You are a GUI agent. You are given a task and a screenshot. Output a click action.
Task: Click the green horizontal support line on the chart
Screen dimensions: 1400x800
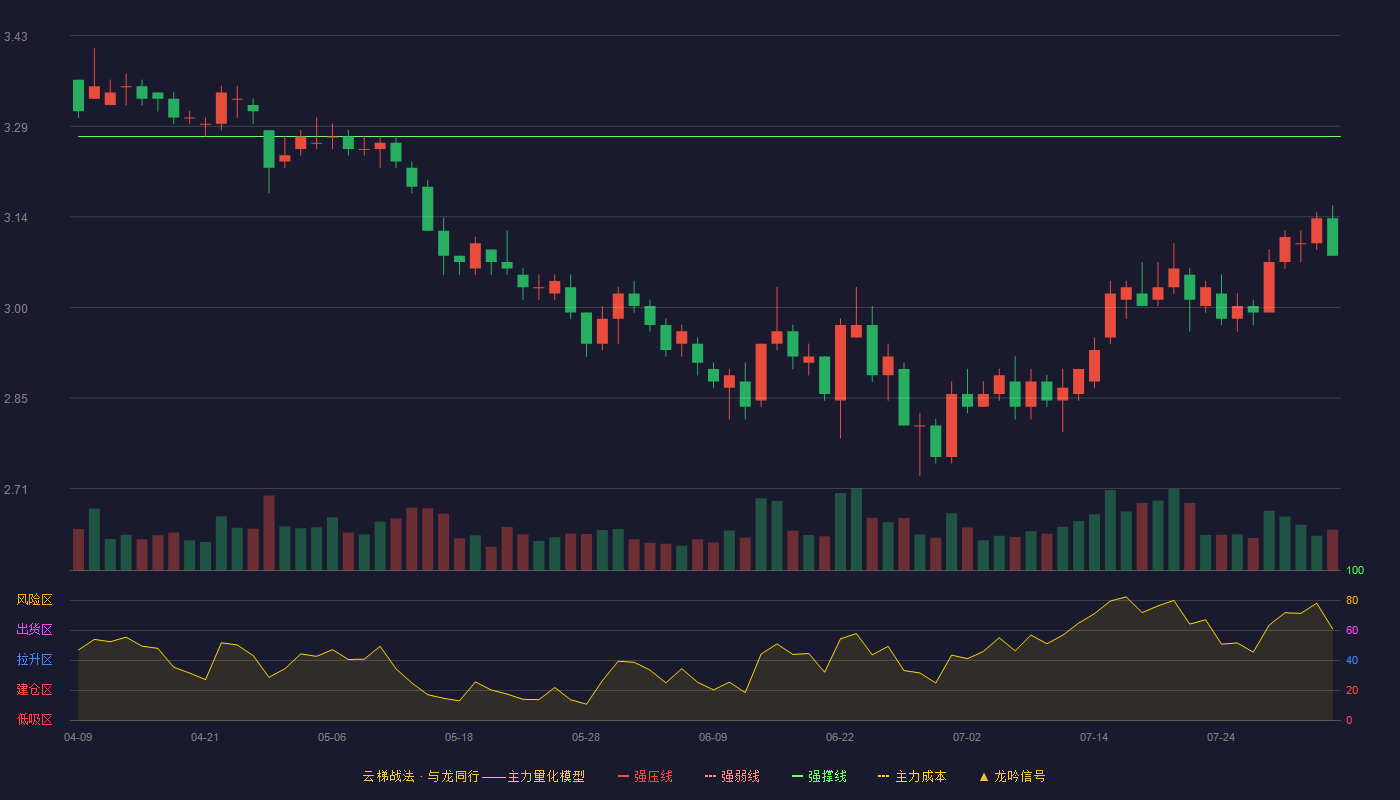pyautogui.click(x=709, y=136)
